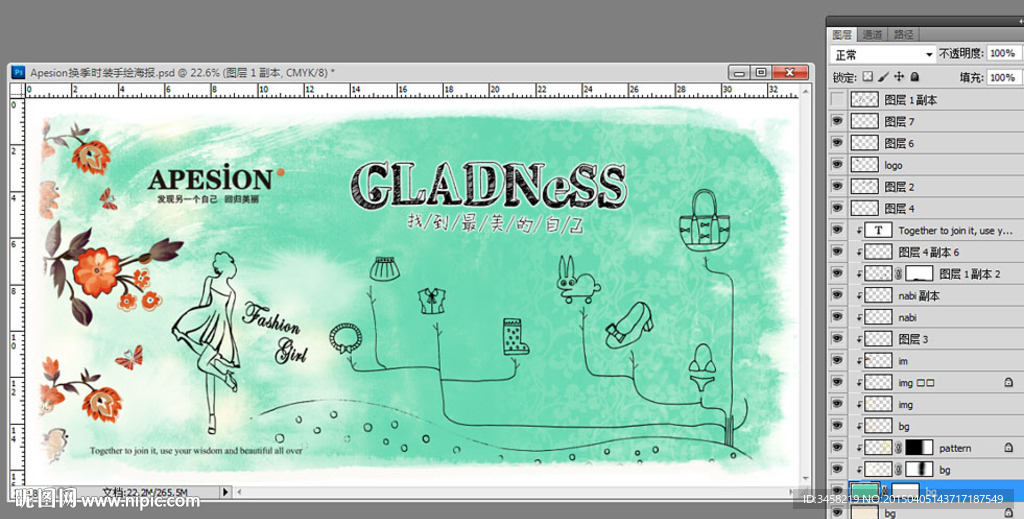This screenshot has width=1024, height=519.
Task: Show the hidden 图层 1 副本 layer
Action: click(x=837, y=99)
